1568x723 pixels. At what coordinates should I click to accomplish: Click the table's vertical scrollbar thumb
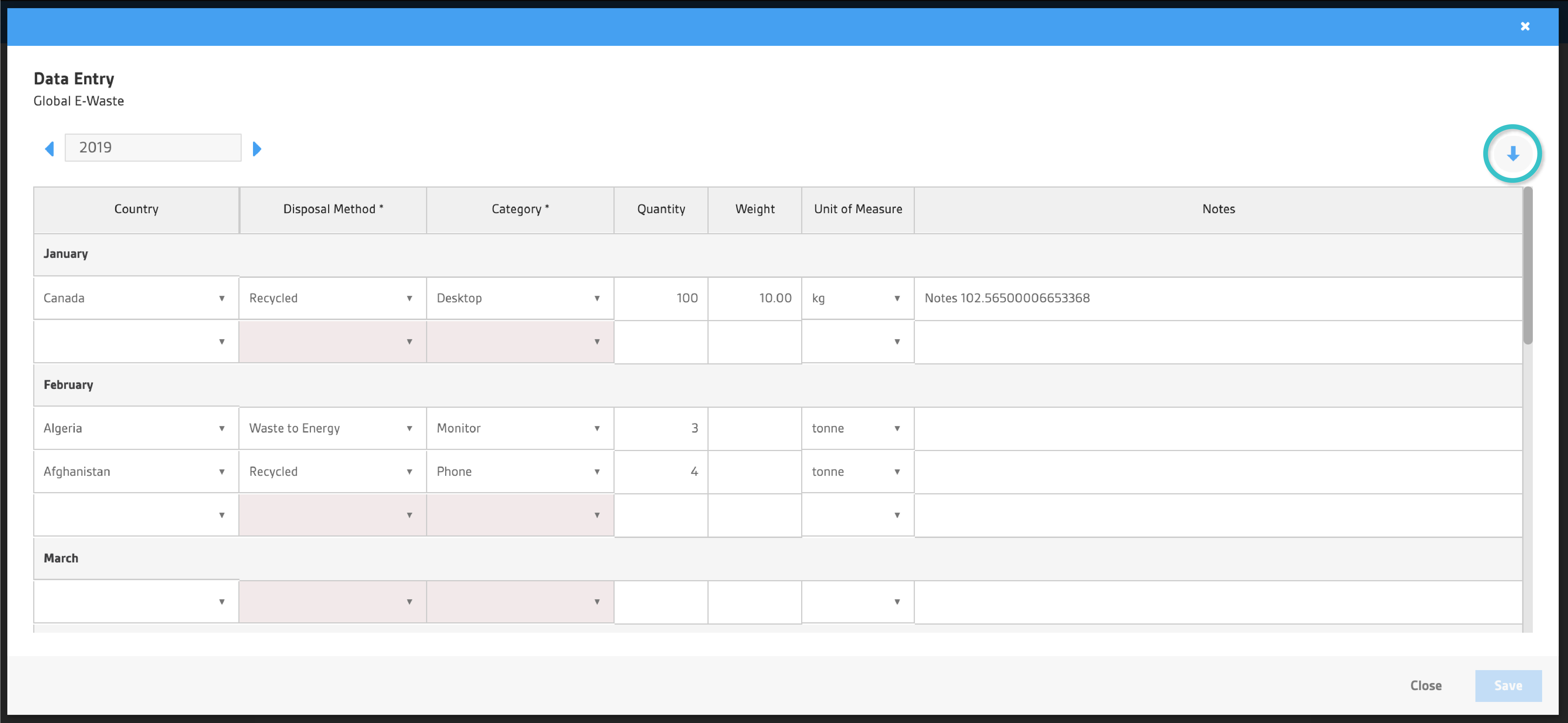(1528, 266)
